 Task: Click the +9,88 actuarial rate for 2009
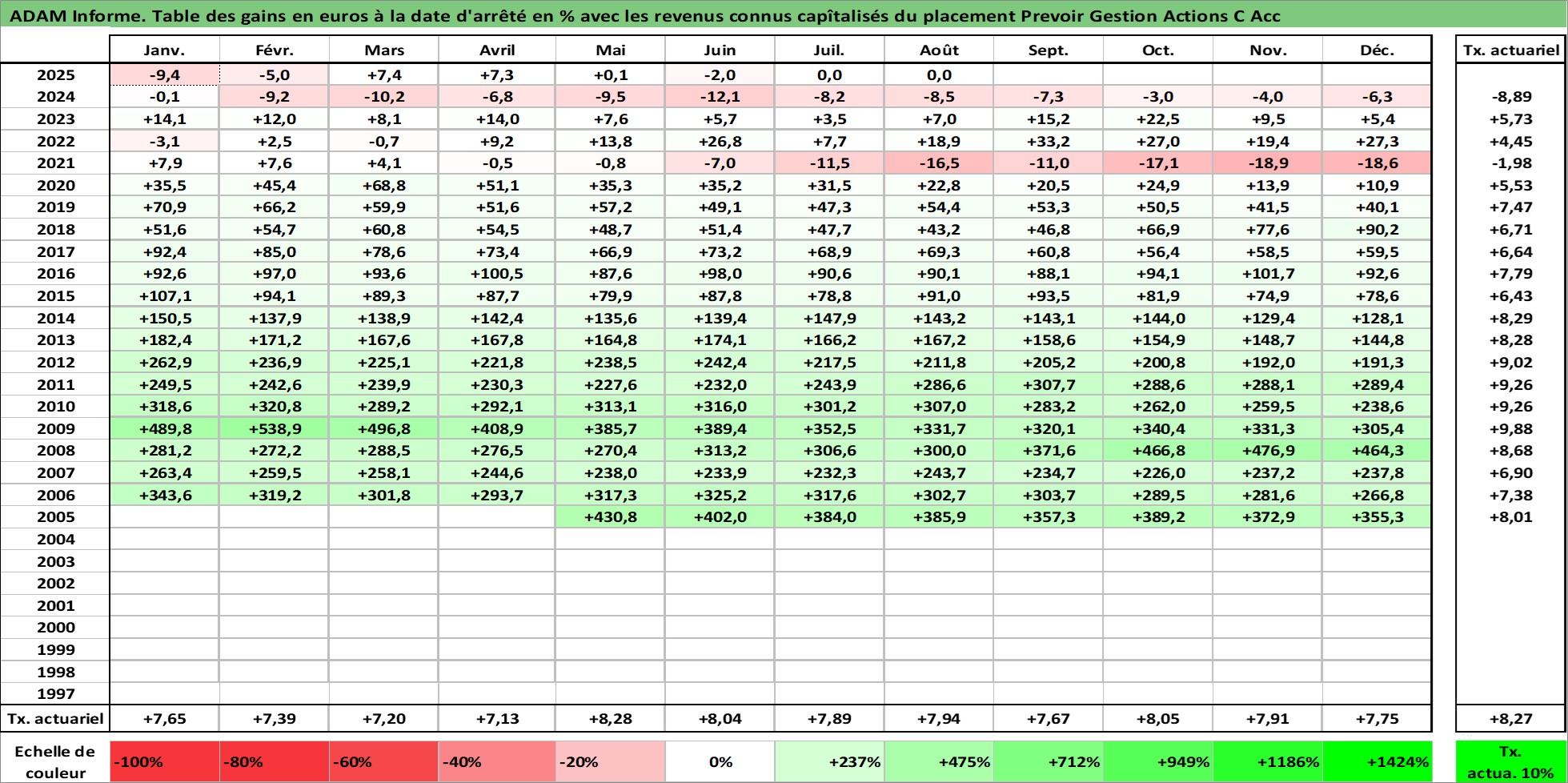[1510, 429]
